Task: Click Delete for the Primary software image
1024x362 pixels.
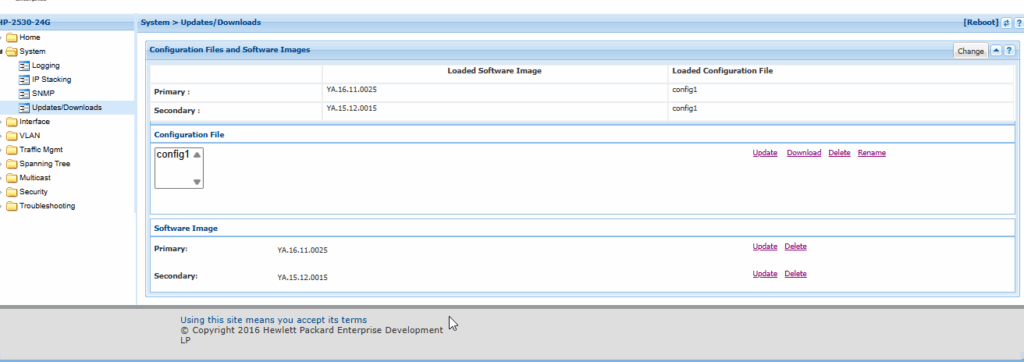Action: [x=795, y=247]
